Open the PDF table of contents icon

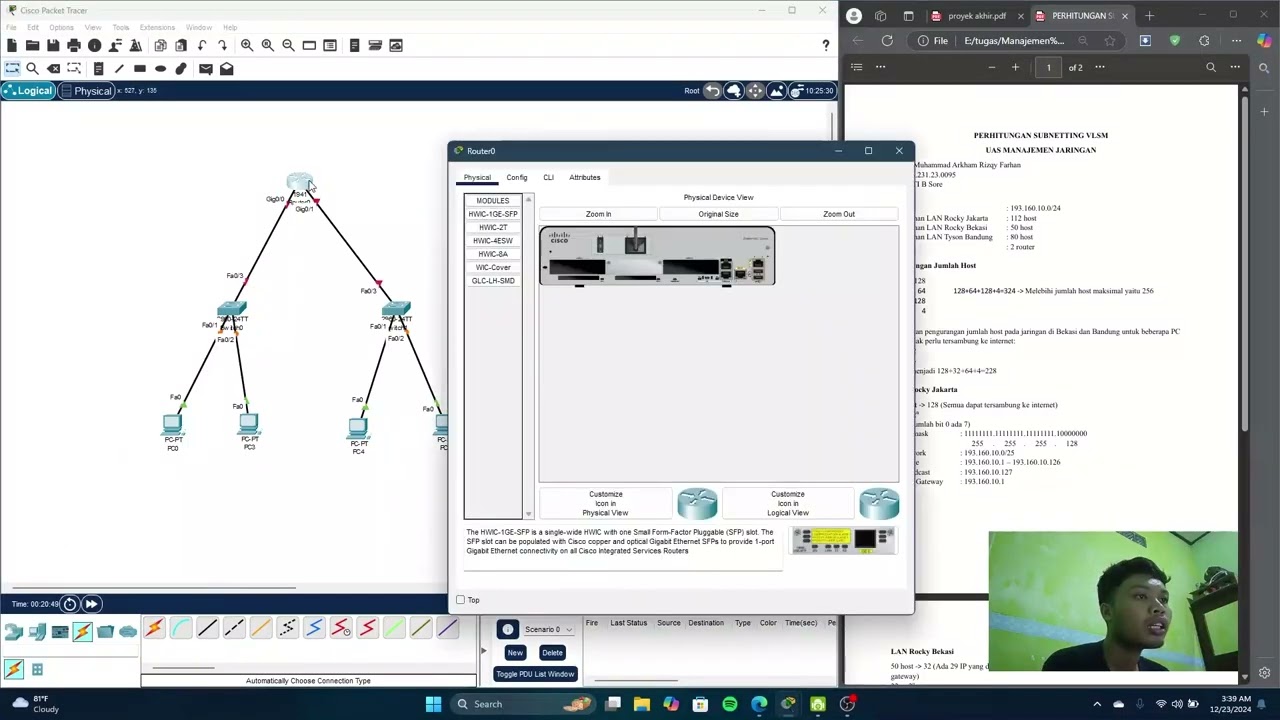click(856, 67)
